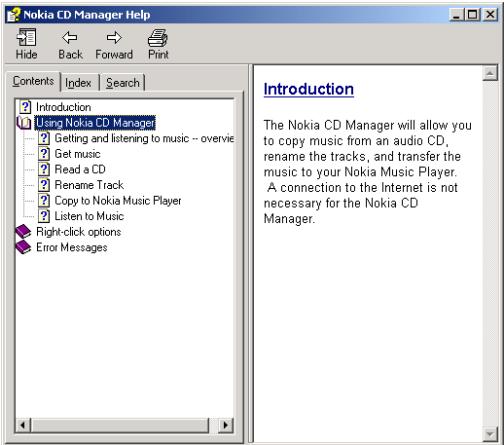Select Using Nokia CD Manager entry

click(x=95, y=123)
